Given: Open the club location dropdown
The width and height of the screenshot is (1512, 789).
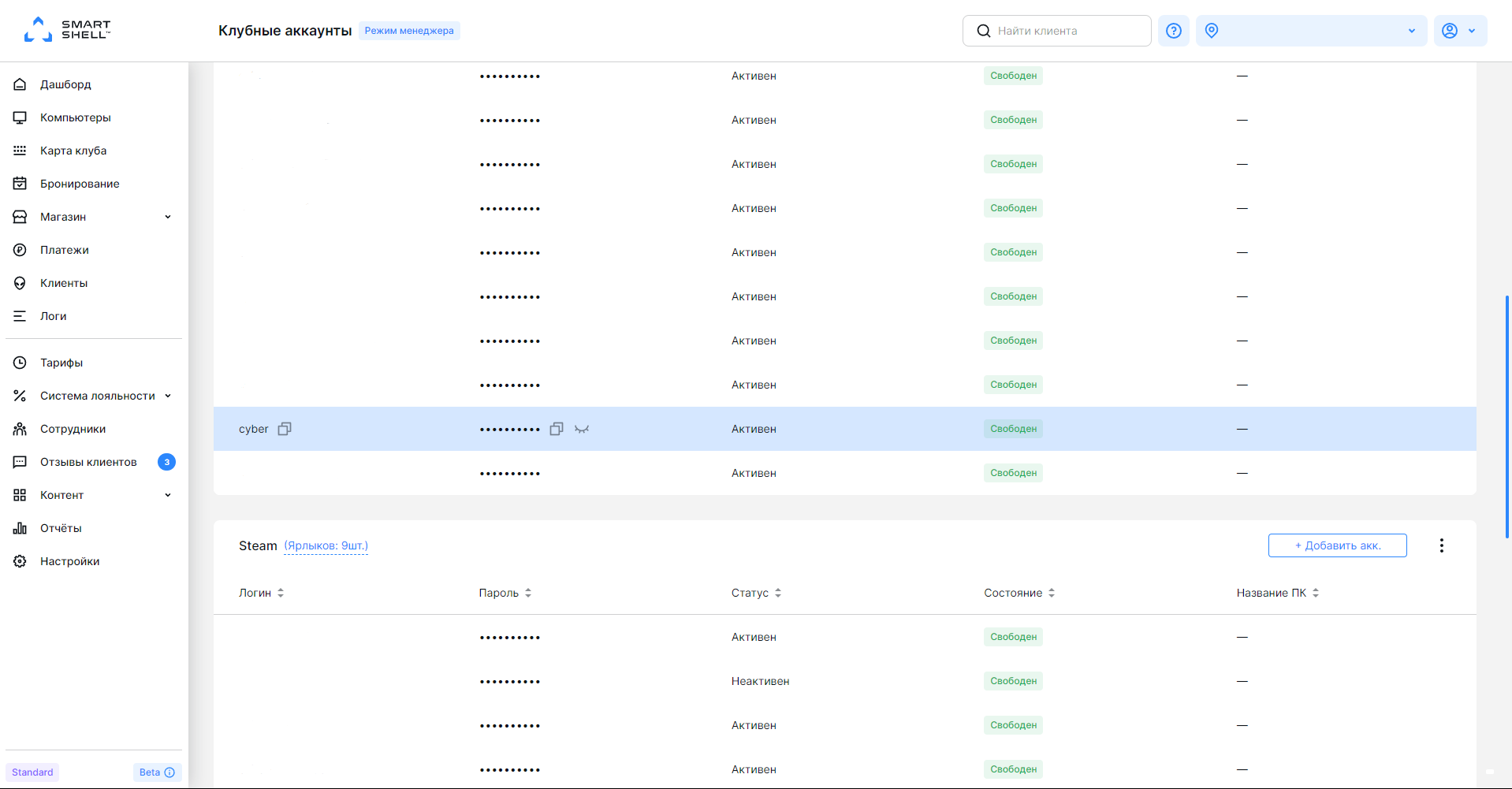Looking at the screenshot, I should click(x=1311, y=31).
